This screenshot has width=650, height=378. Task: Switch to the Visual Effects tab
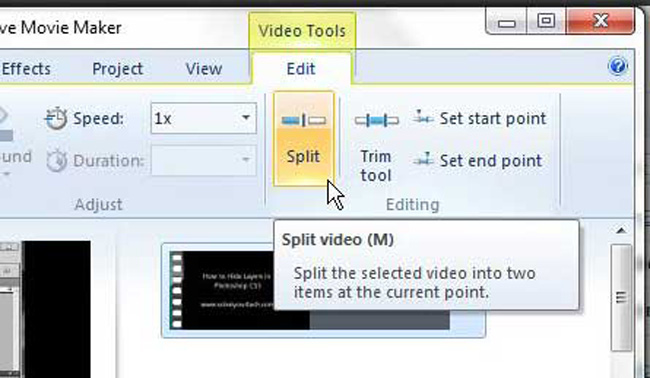pos(26,68)
